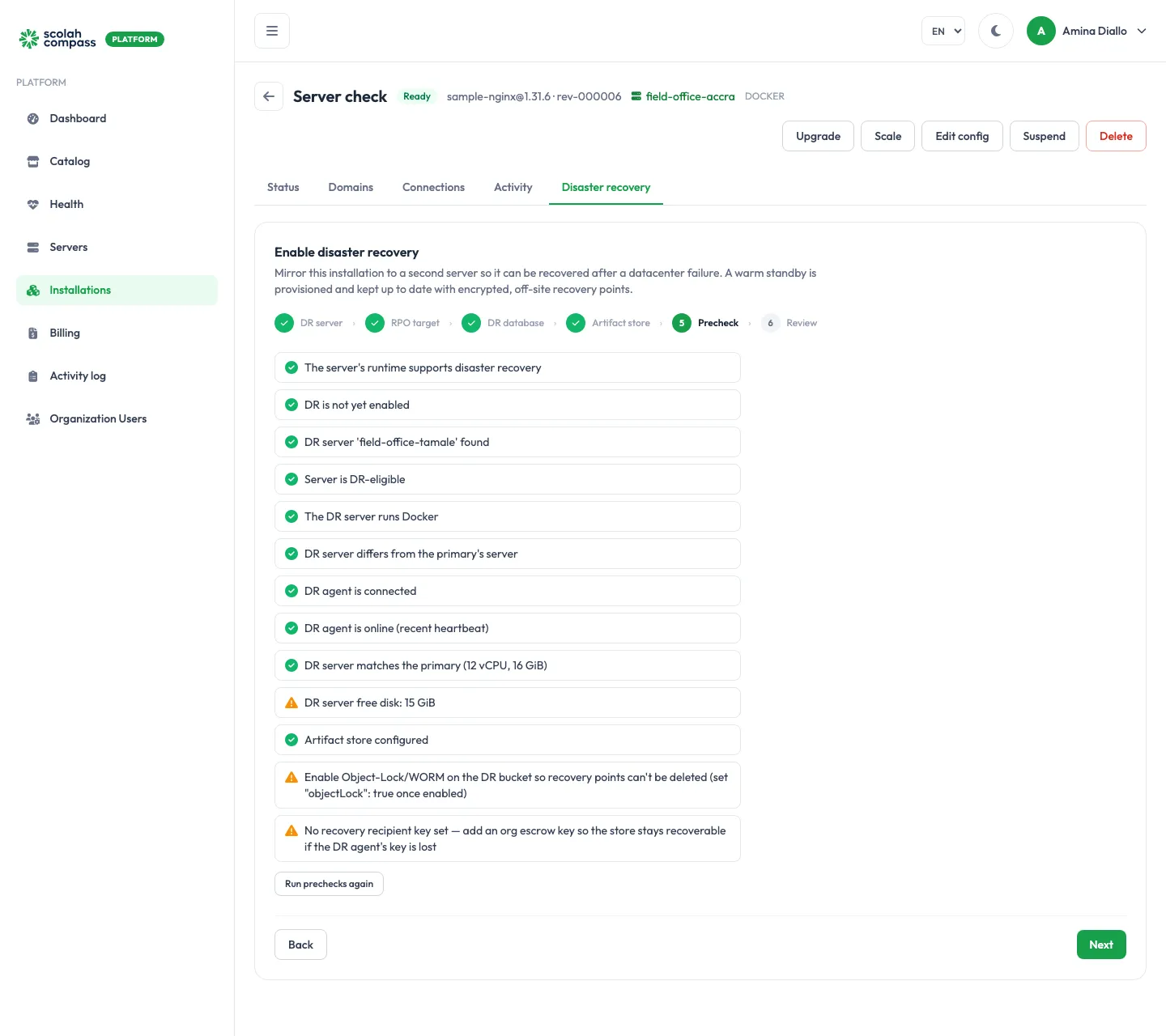Click the Upgrade button
Screen dimensions: 1166x1036
click(818, 136)
